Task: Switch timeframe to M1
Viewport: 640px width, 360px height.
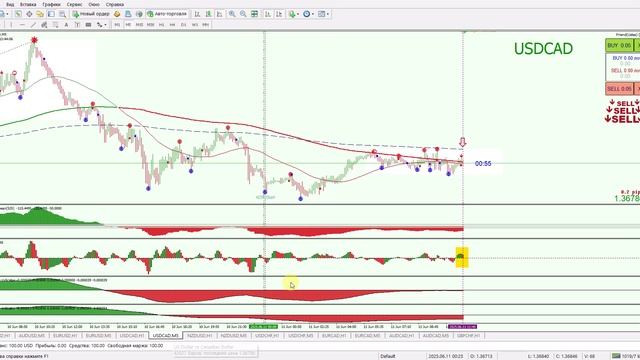Action: point(117,25)
